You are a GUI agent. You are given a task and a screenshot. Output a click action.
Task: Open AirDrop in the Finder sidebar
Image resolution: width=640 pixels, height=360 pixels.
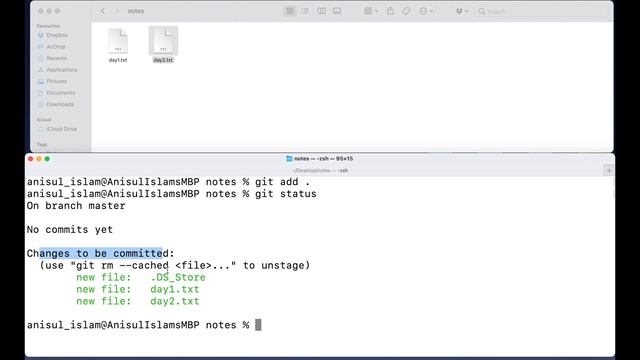tap(56, 47)
